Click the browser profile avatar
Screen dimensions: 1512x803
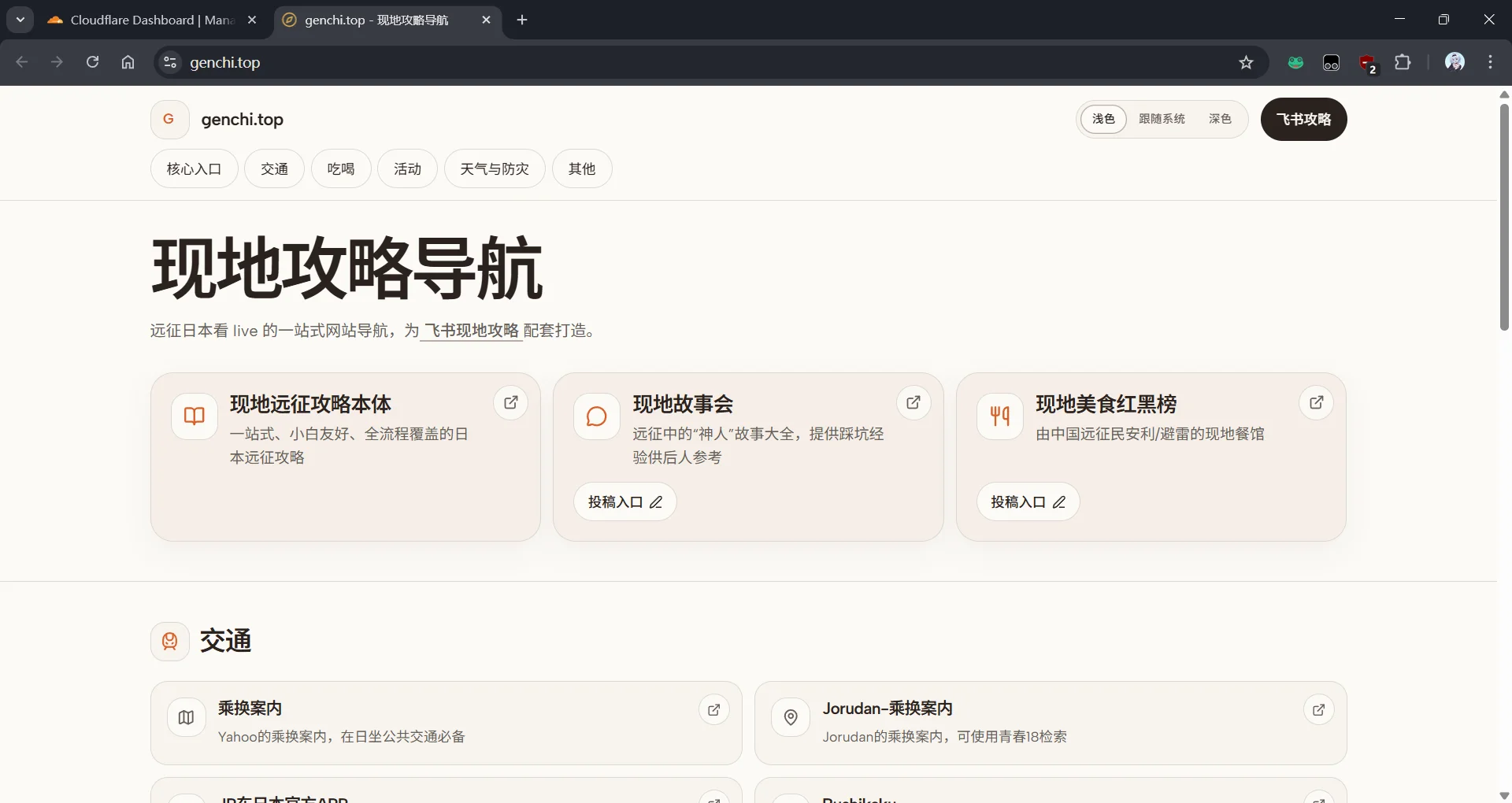click(x=1456, y=61)
